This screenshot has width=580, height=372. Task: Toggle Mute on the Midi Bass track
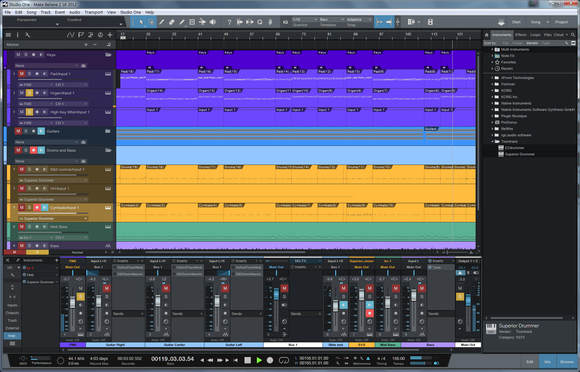click(x=21, y=227)
